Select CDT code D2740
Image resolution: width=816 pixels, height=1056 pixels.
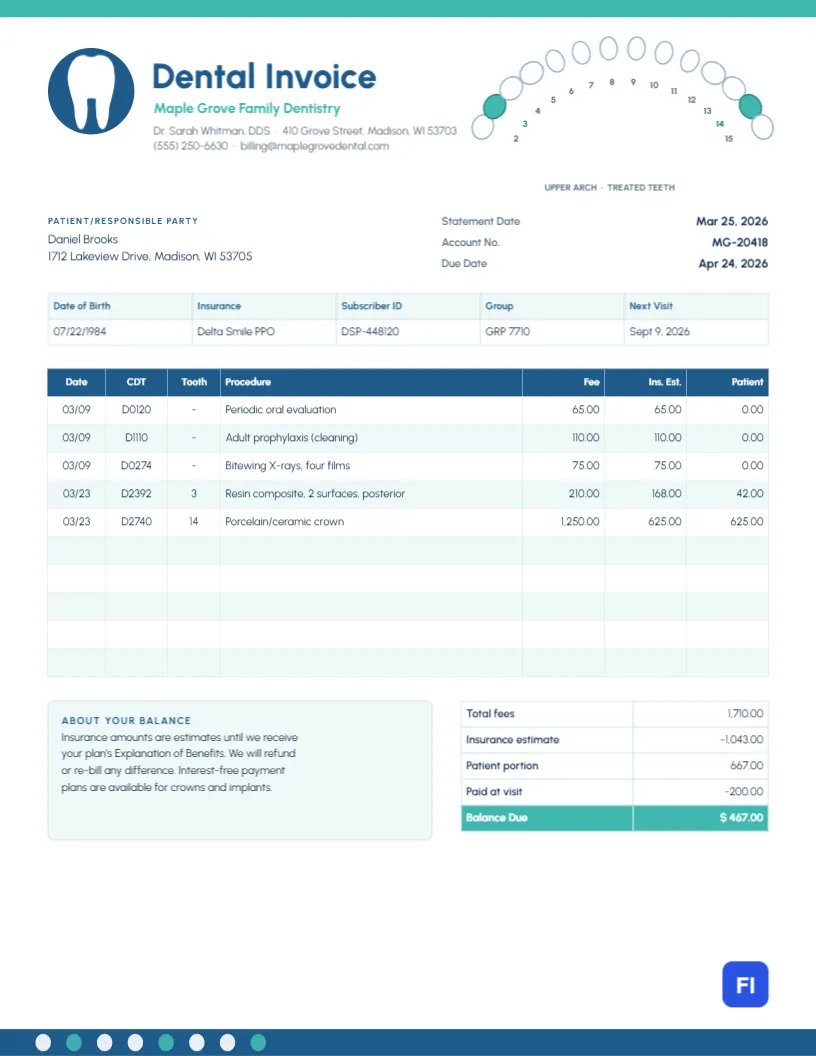coord(136,521)
